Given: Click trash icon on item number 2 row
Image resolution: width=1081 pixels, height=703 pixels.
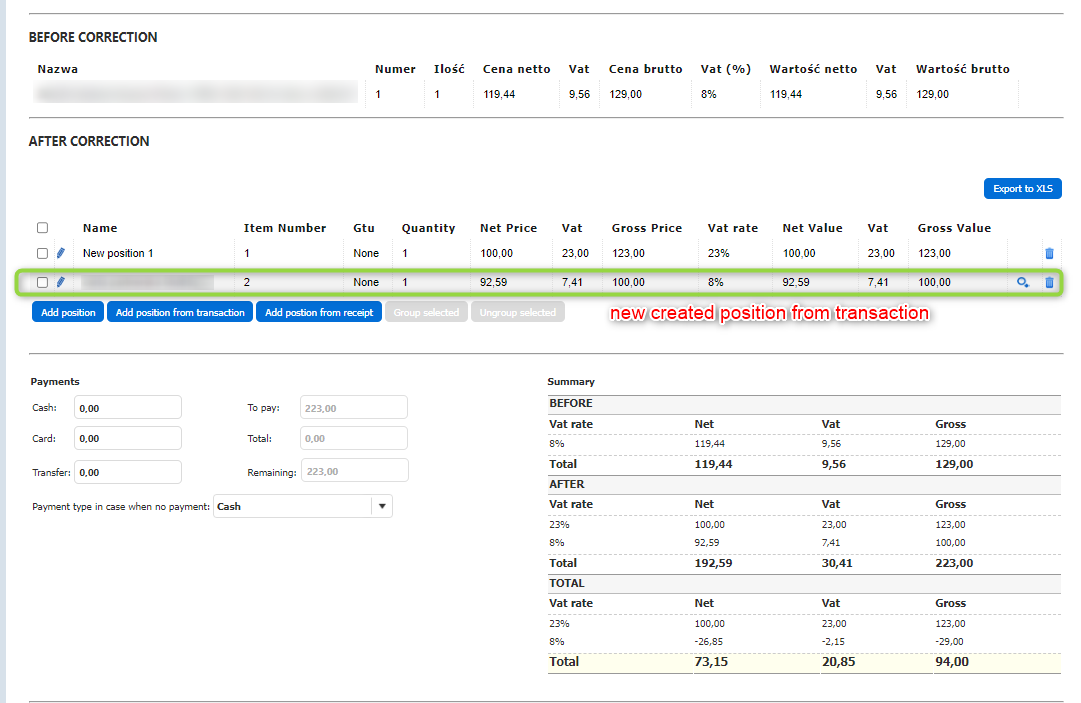Looking at the screenshot, I should (x=1049, y=283).
